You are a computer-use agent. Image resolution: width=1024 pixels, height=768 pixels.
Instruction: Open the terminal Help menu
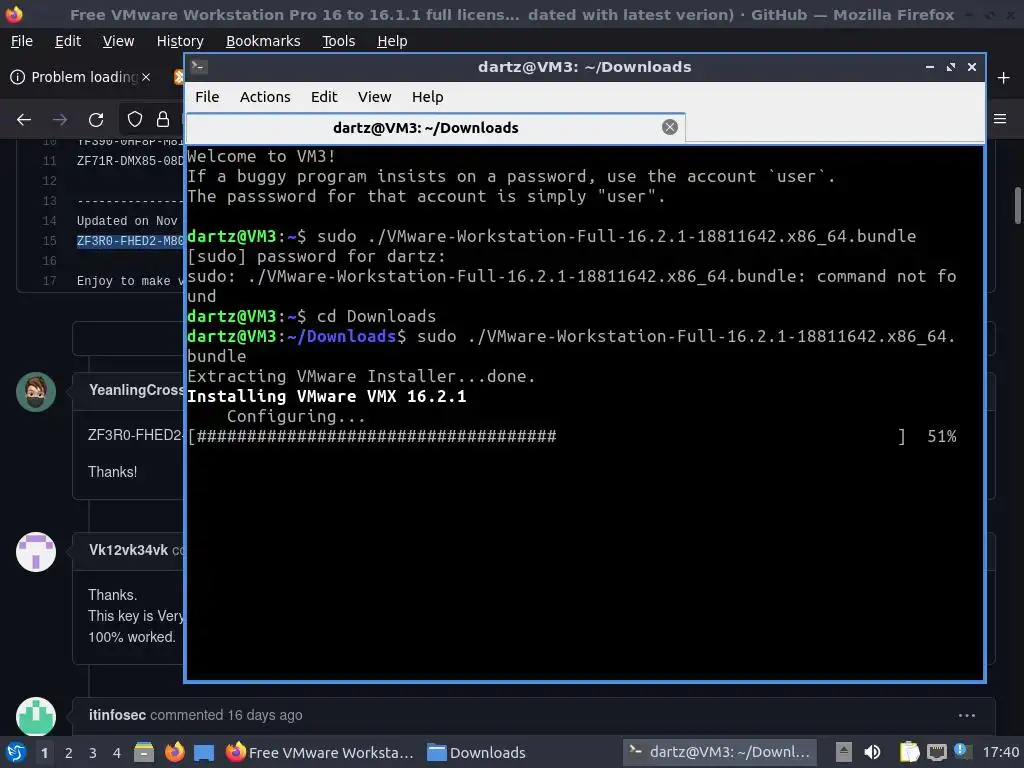(x=427, y=97)
